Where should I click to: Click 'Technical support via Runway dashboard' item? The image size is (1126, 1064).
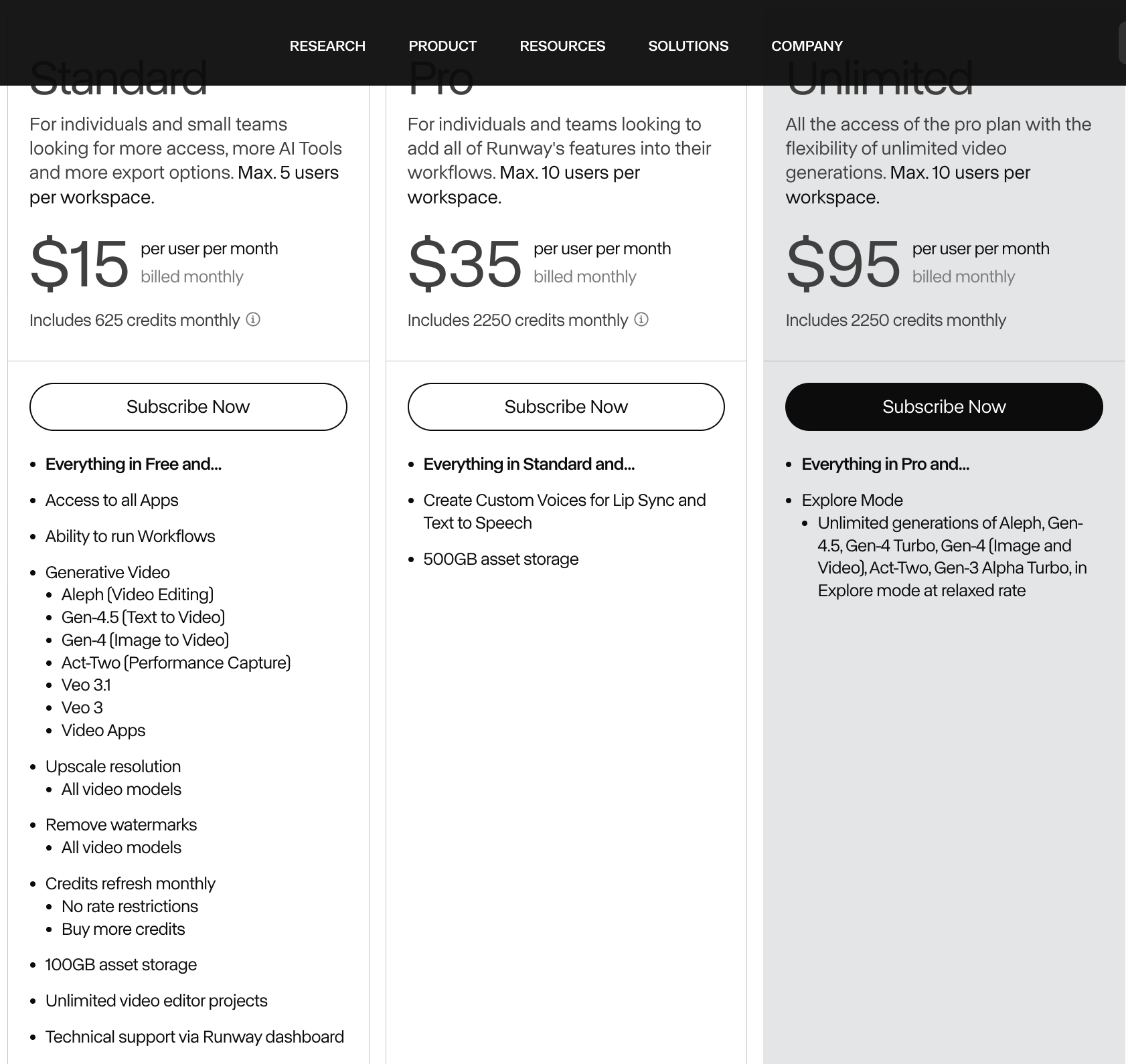click(x=194, y=1037)
